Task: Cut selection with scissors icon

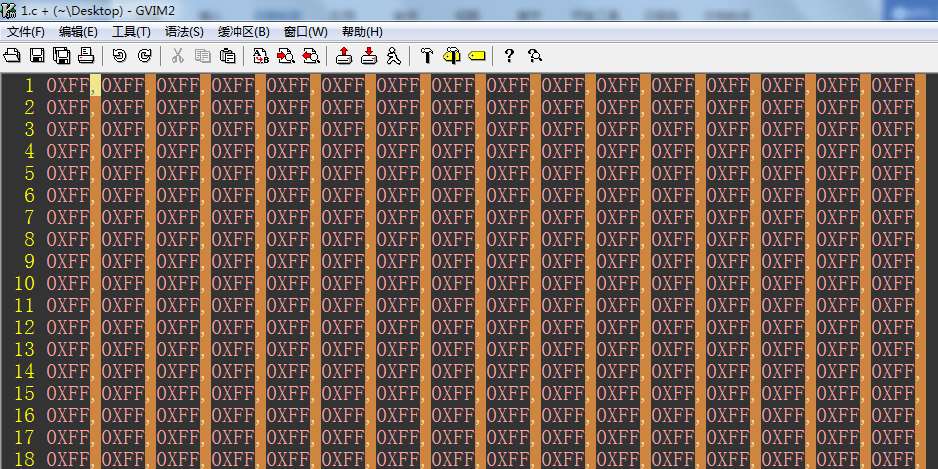Action: pos(177,56)
